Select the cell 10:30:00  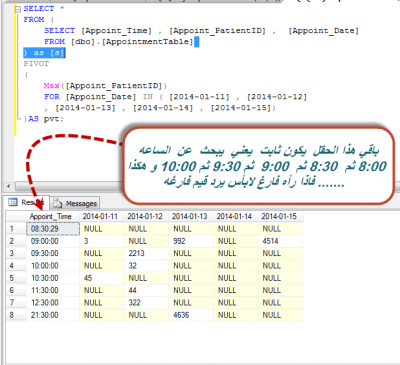[x=53, y=278]
